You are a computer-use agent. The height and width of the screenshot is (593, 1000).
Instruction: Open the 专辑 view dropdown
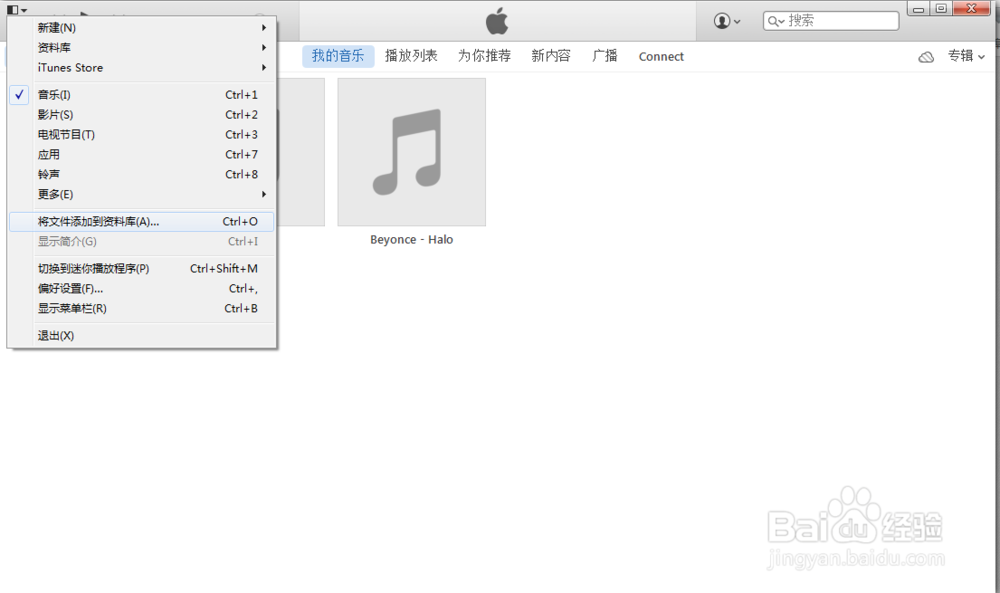(966, 56)
